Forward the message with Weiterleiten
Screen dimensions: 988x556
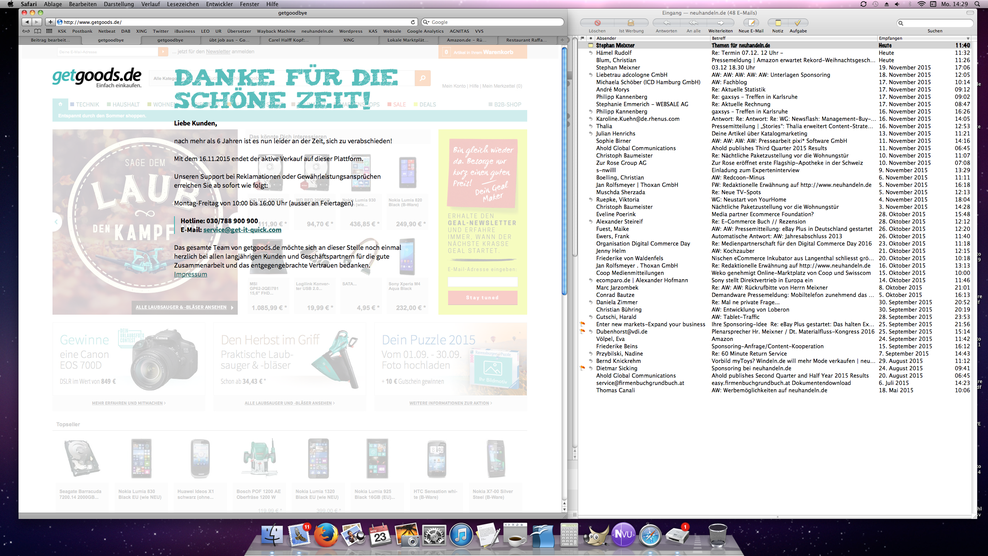point(720,23)
